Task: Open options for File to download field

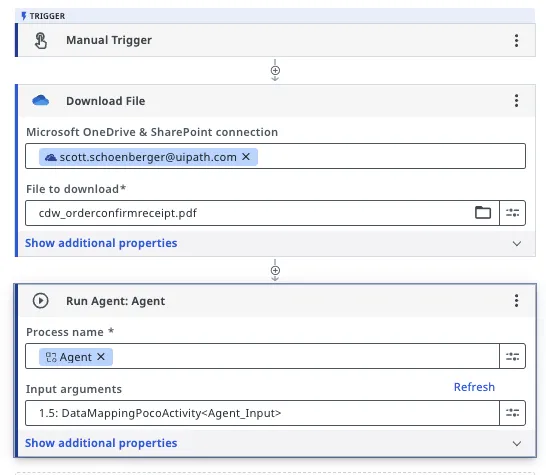Action: coord(513,213)
